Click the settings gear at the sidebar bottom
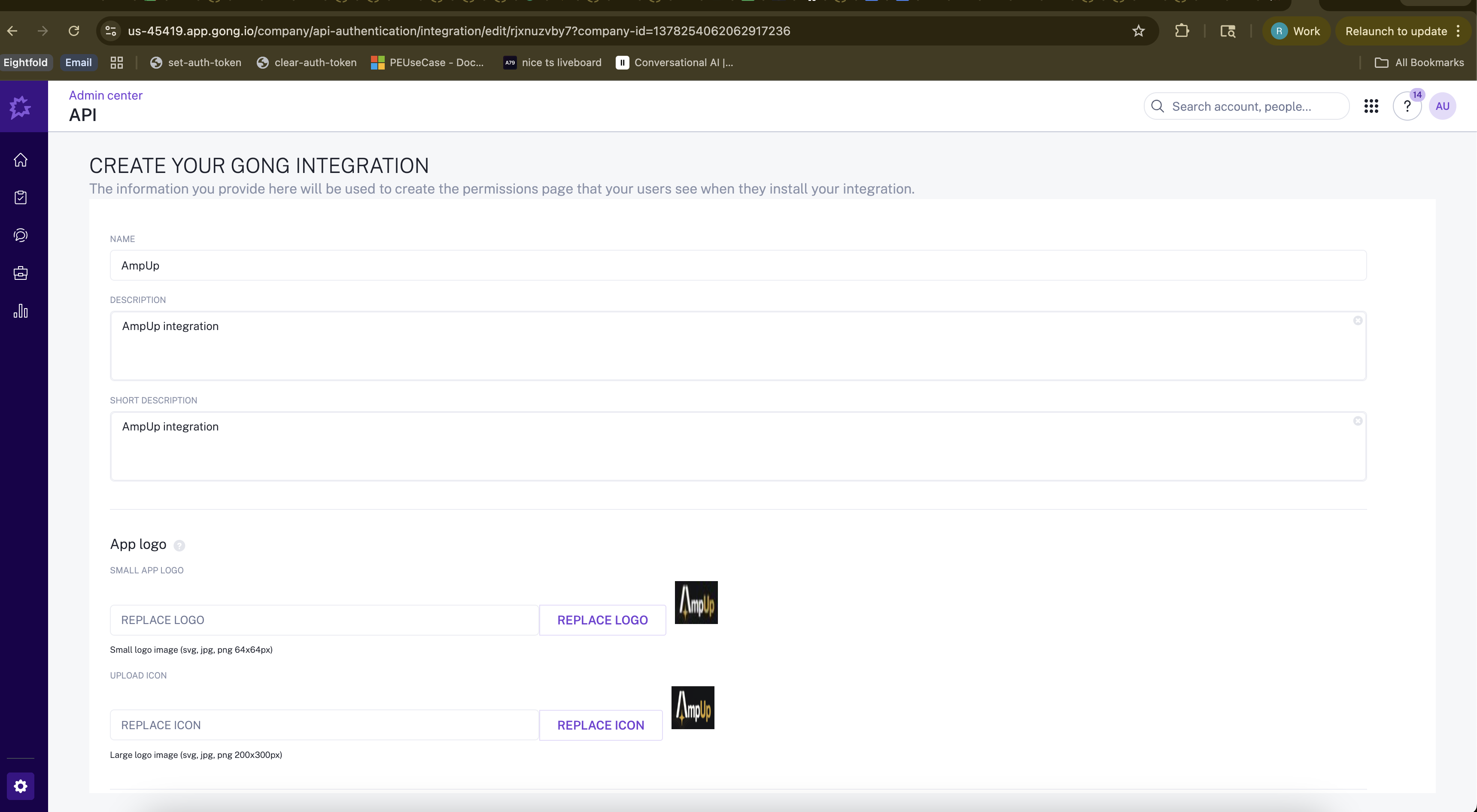The height and width of the screenshot is (812, 1477). pyautogui.click(x=21, y=786)
